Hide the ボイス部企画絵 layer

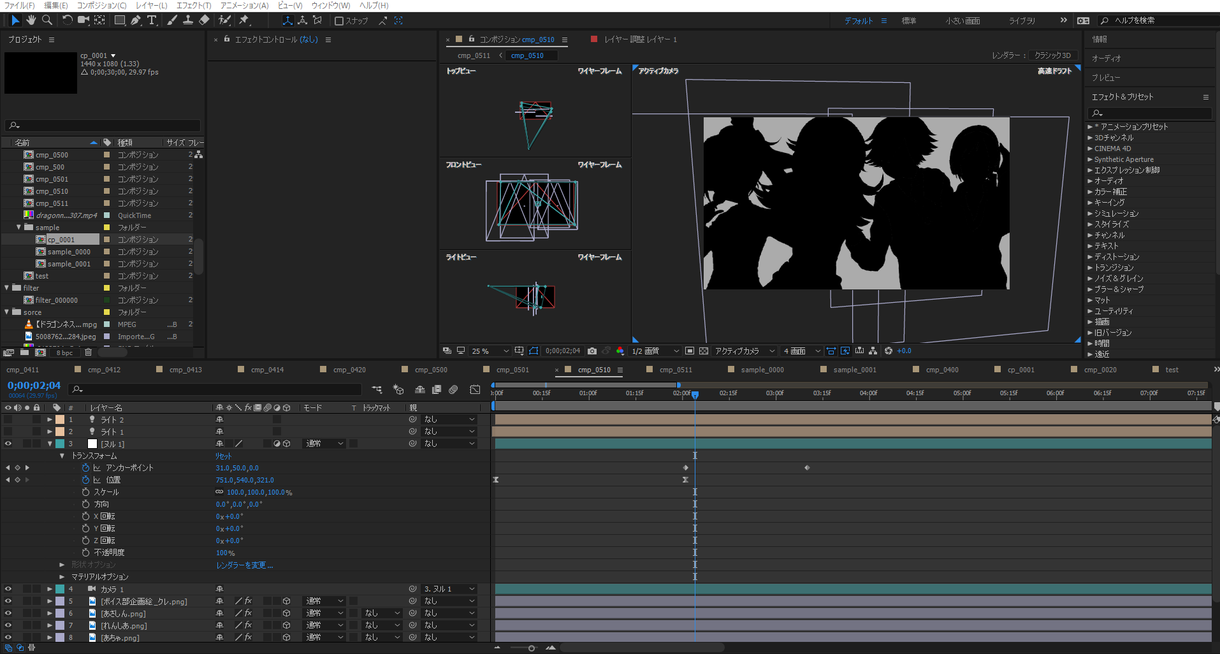point(8,601)
